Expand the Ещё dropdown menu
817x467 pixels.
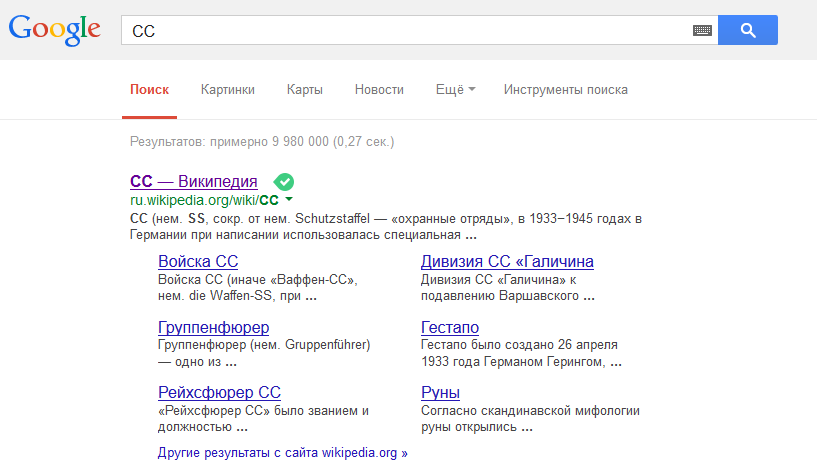tap(455, 90)
